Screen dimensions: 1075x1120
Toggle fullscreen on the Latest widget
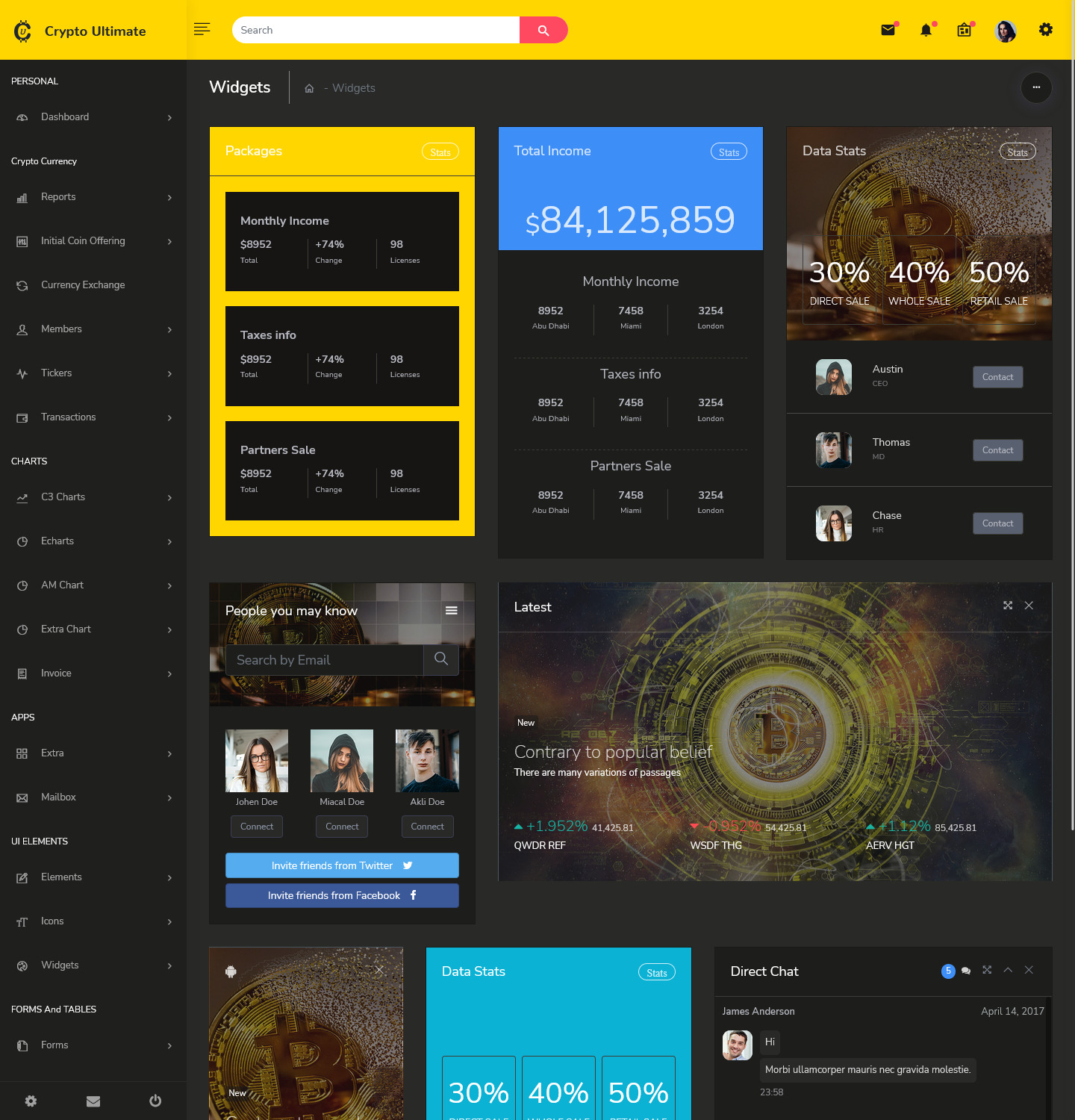tap(1008, 606)
